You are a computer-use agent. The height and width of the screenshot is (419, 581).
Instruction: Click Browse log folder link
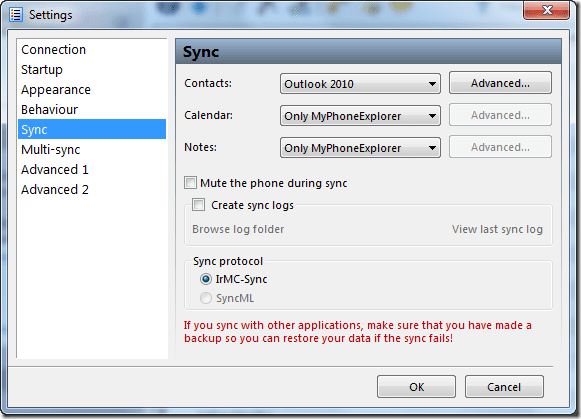tap(238, 229)
